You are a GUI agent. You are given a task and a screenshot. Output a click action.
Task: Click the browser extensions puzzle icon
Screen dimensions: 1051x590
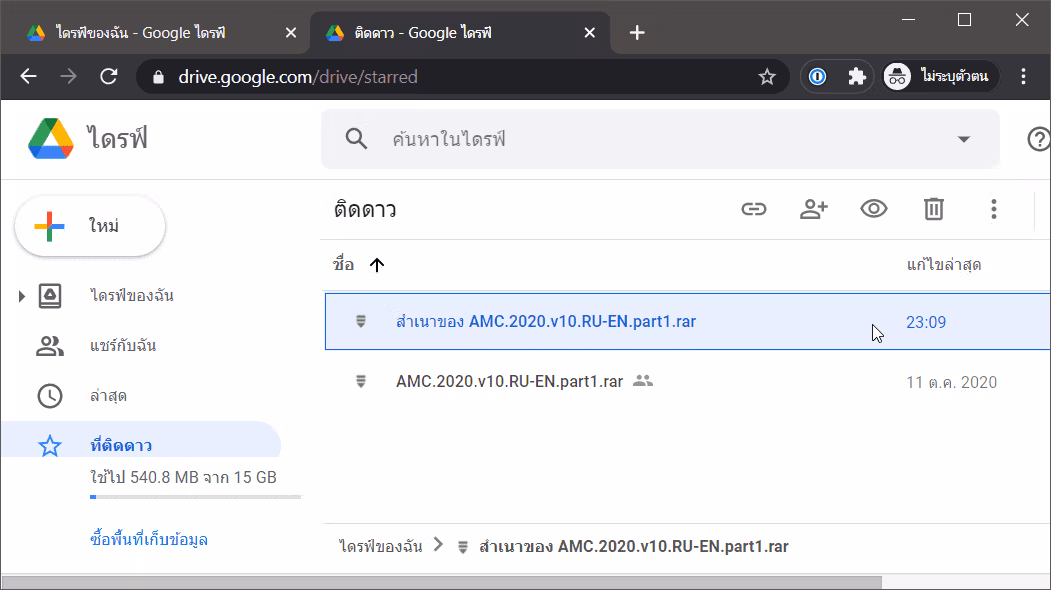click(857, 76)
